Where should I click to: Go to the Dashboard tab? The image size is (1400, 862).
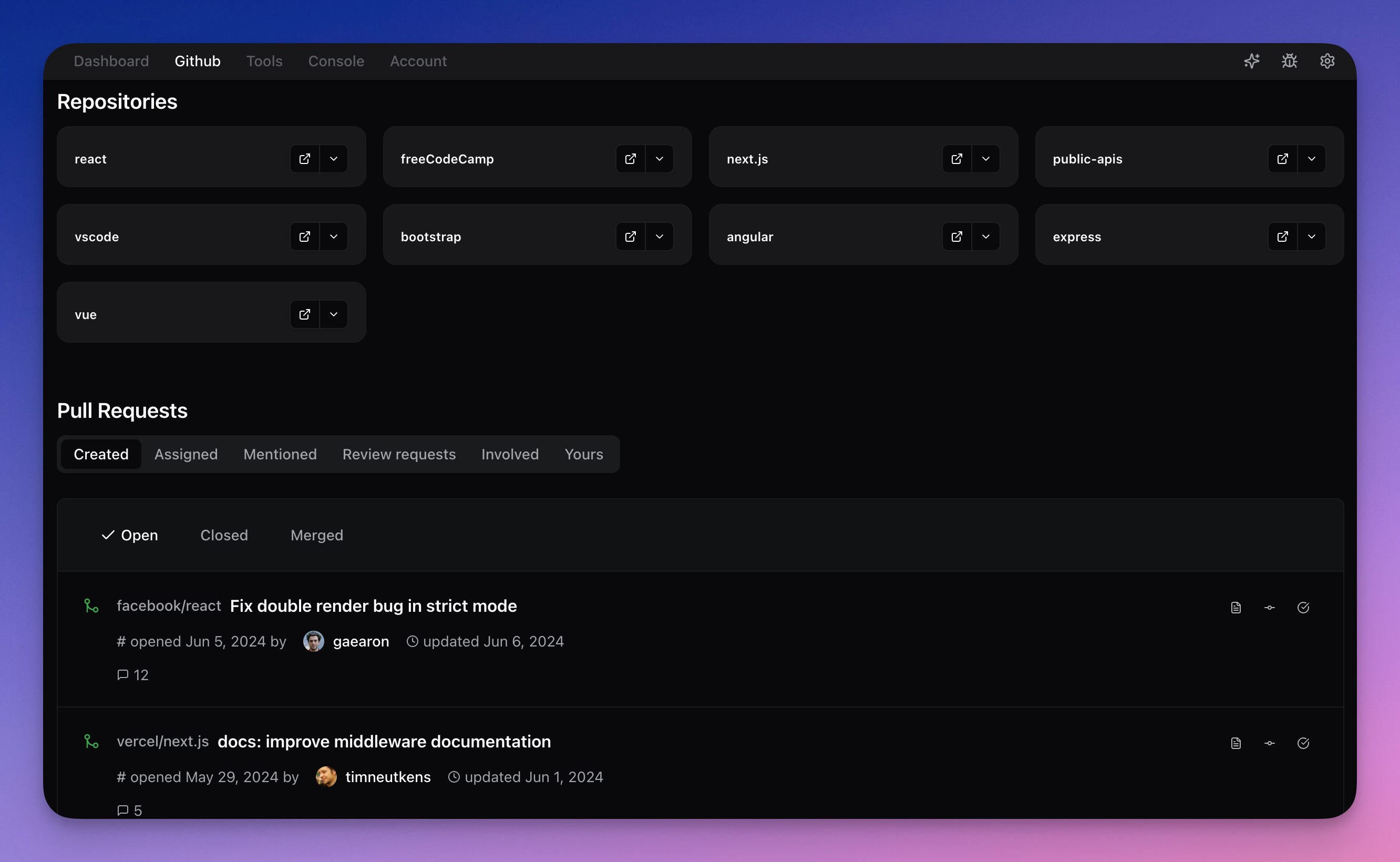point(111,61)
